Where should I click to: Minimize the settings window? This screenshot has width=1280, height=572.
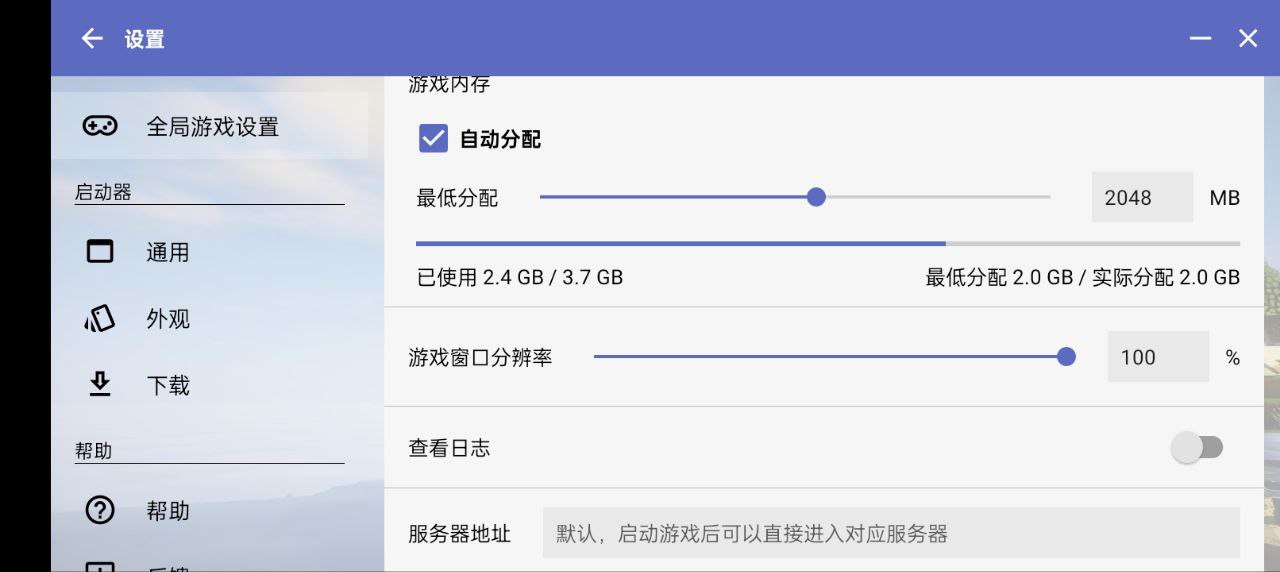tap(1200, 38)
